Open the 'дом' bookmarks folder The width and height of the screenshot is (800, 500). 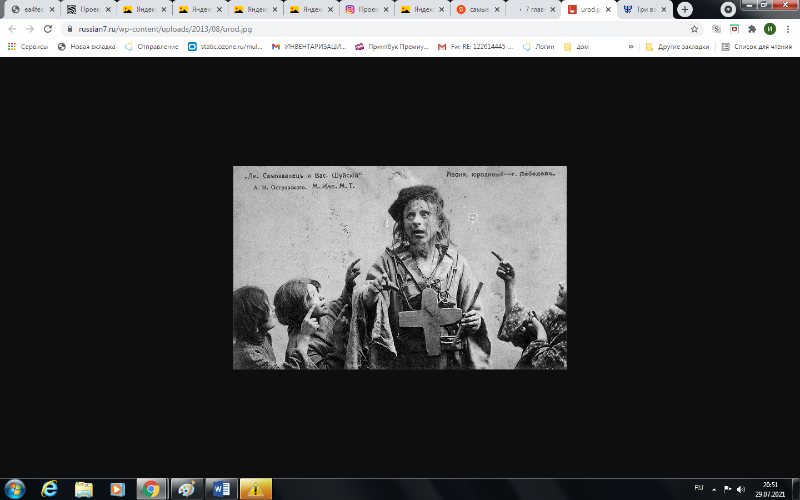point(576,46)
